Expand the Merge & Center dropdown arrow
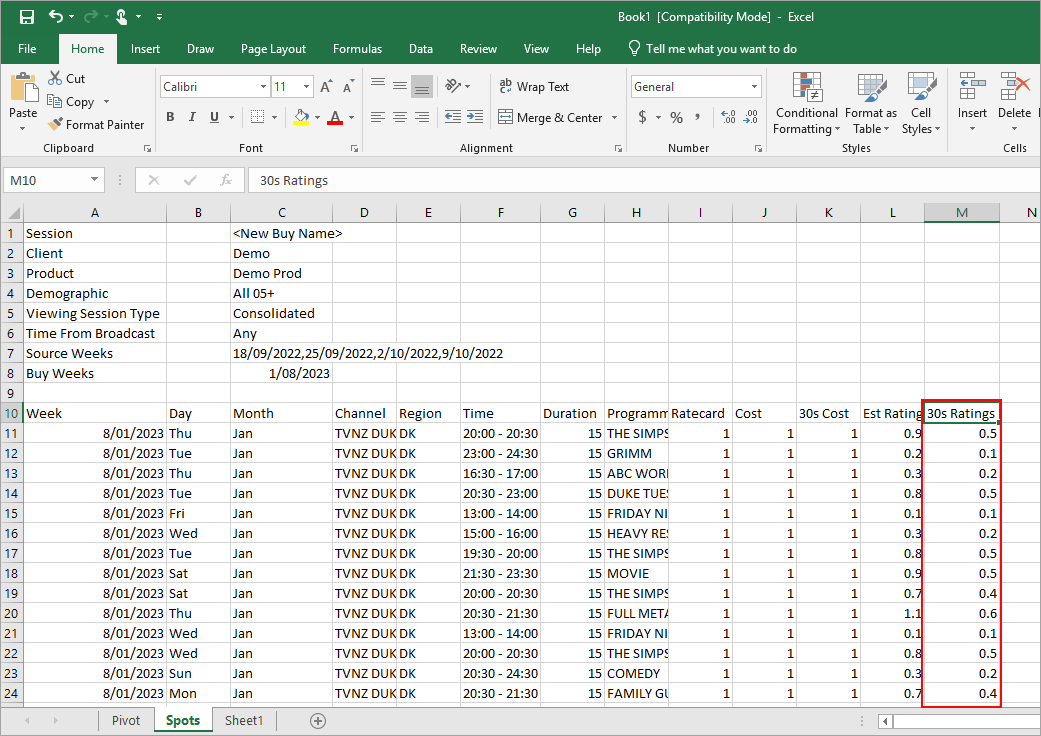Viewport: 1041px width, 736px height. [x=614, y=117]
